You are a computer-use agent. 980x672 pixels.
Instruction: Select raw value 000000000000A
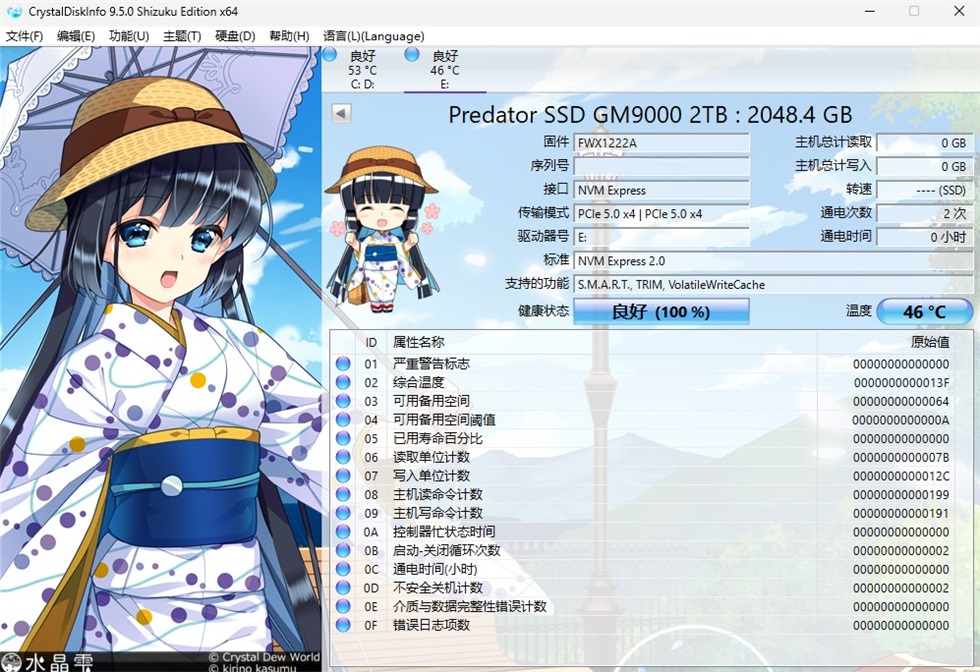(x=901, y=420)
